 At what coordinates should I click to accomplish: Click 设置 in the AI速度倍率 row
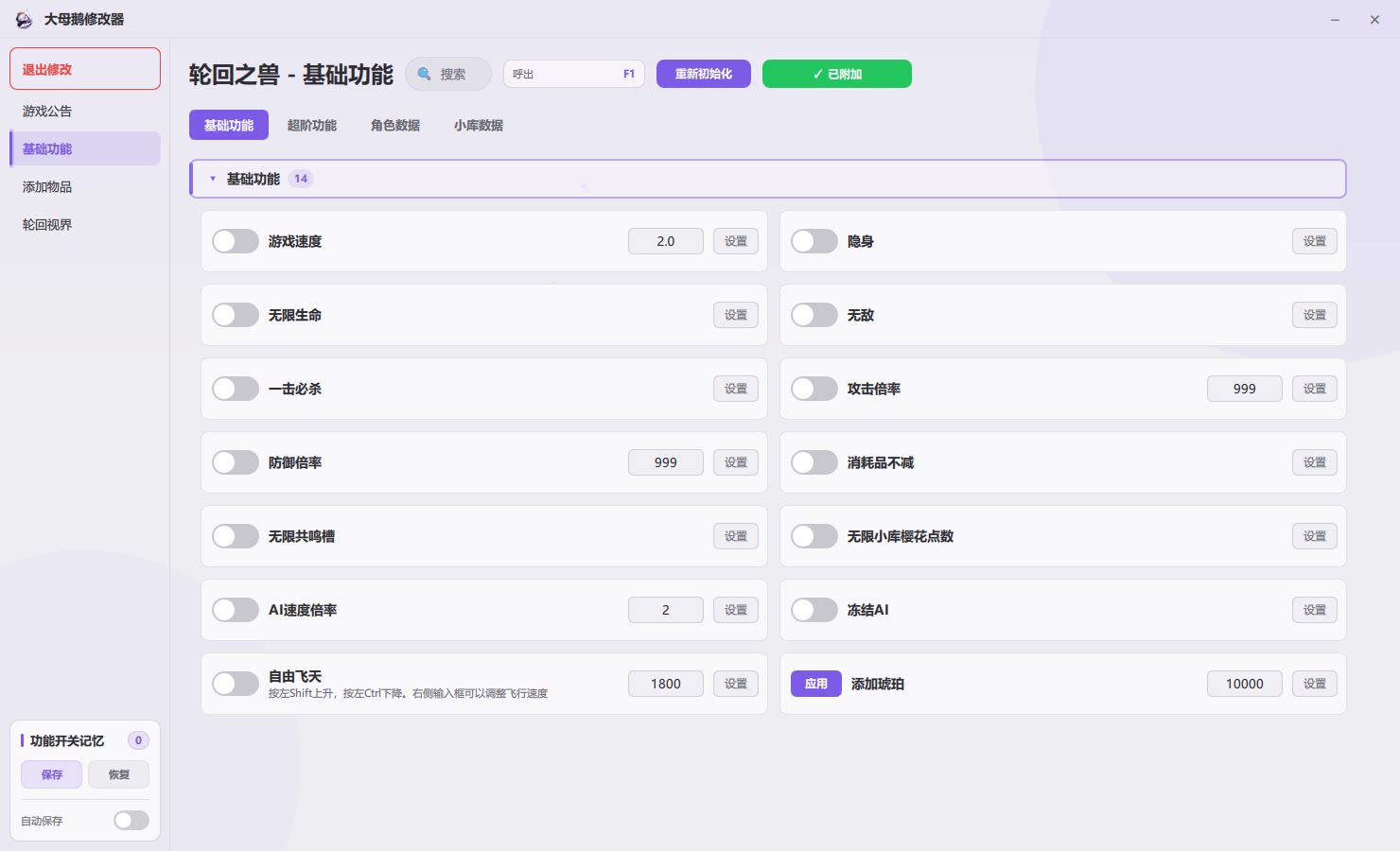point(736,610)
